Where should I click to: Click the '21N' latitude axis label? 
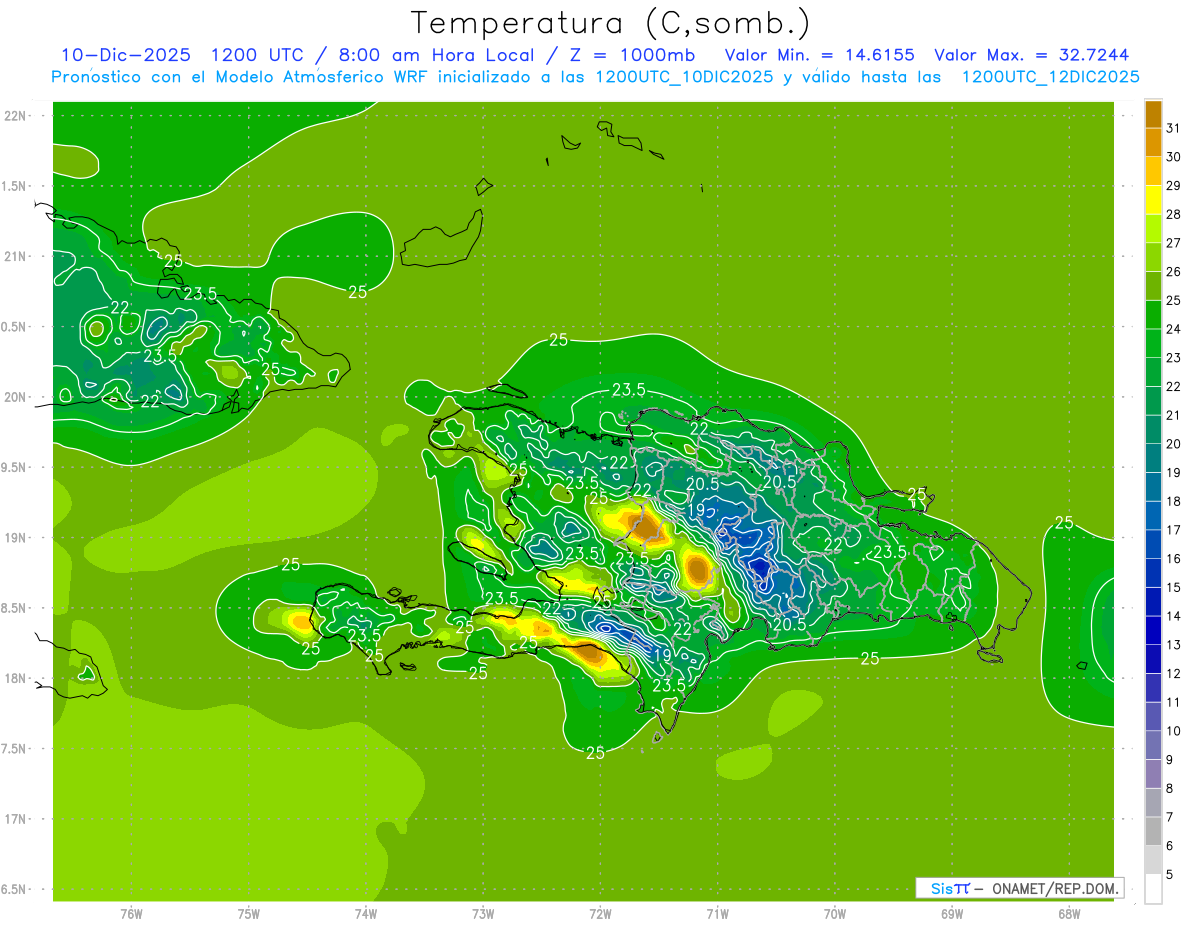click(14, 256)
